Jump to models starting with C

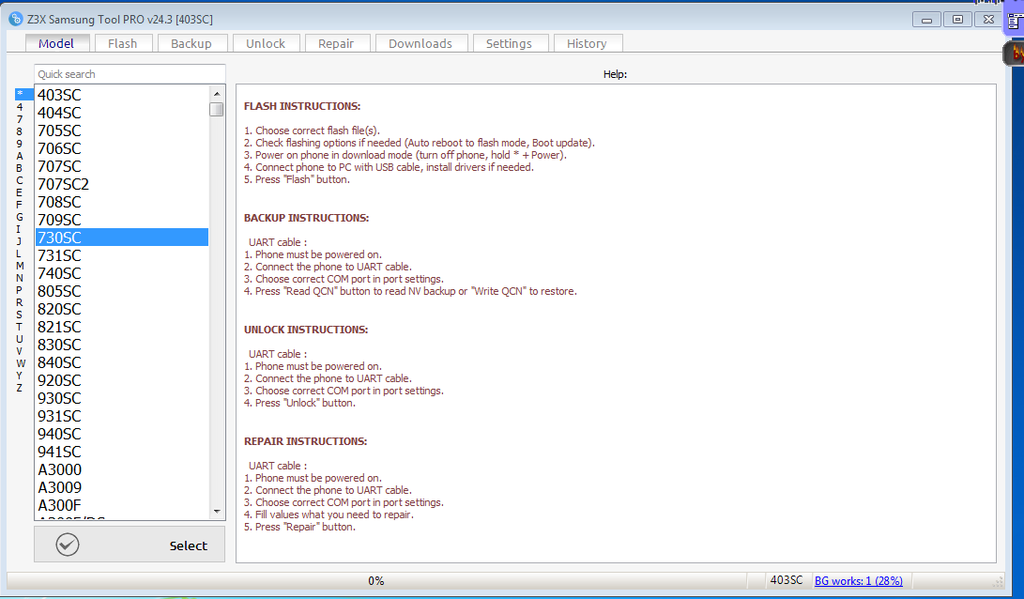(x=20, y=180)
